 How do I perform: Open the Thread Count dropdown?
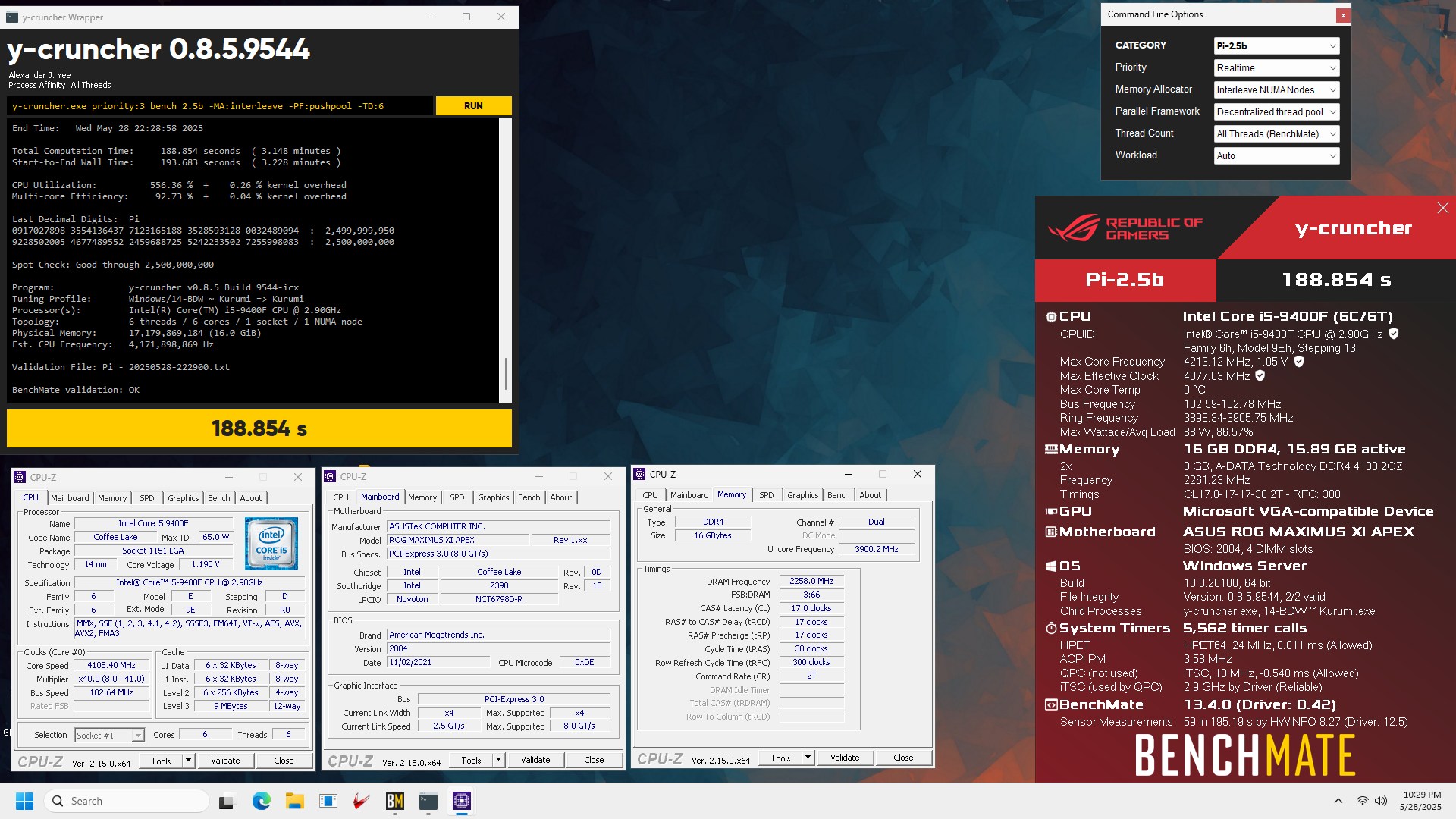pyautogui.click(x=1276, y=134)
